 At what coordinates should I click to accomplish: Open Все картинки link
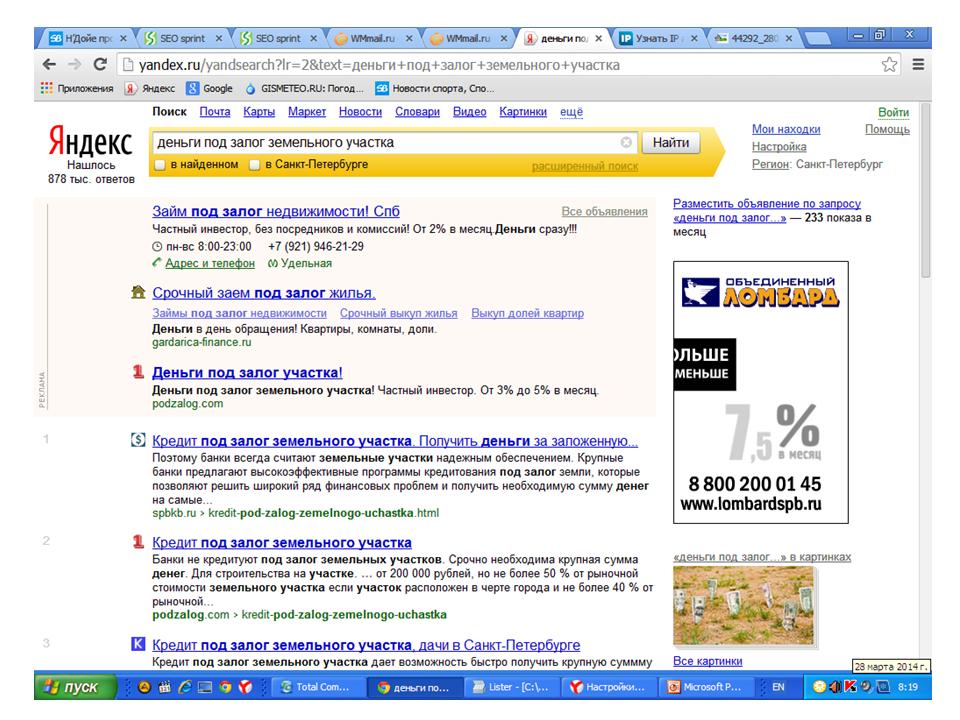tap(707, 661)
